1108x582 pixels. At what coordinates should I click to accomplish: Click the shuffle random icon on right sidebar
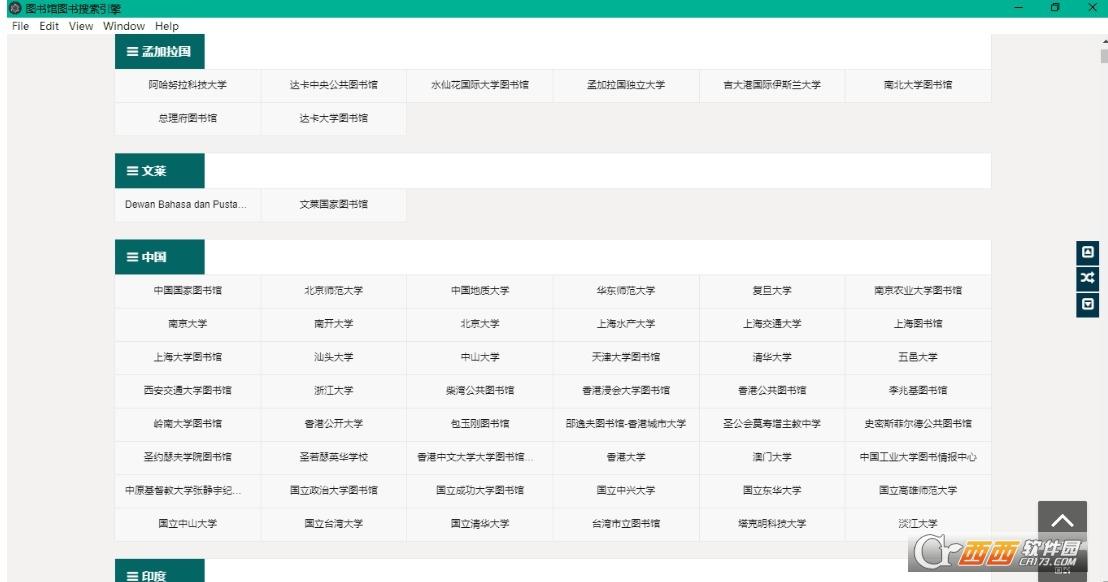click(x=1088, y=278)
